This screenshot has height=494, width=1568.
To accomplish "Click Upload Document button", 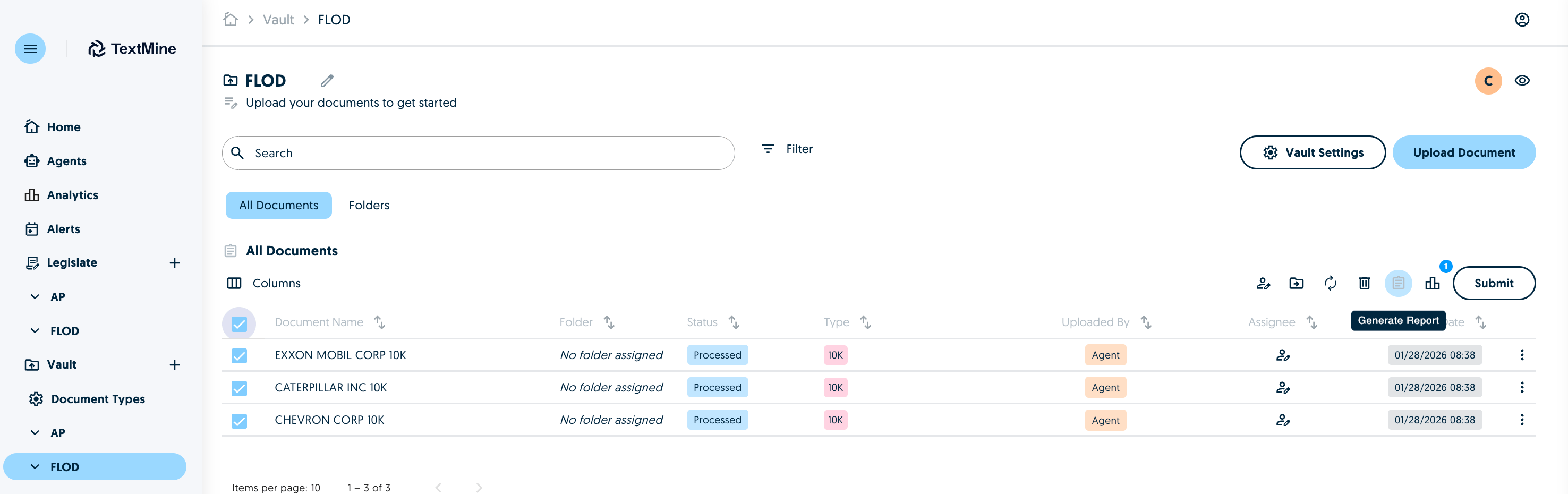I will (1463, 152).
